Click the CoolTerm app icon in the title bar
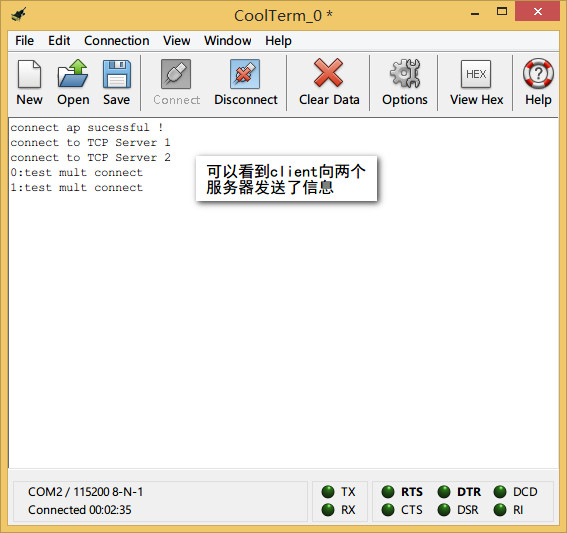 coord(18,14)
